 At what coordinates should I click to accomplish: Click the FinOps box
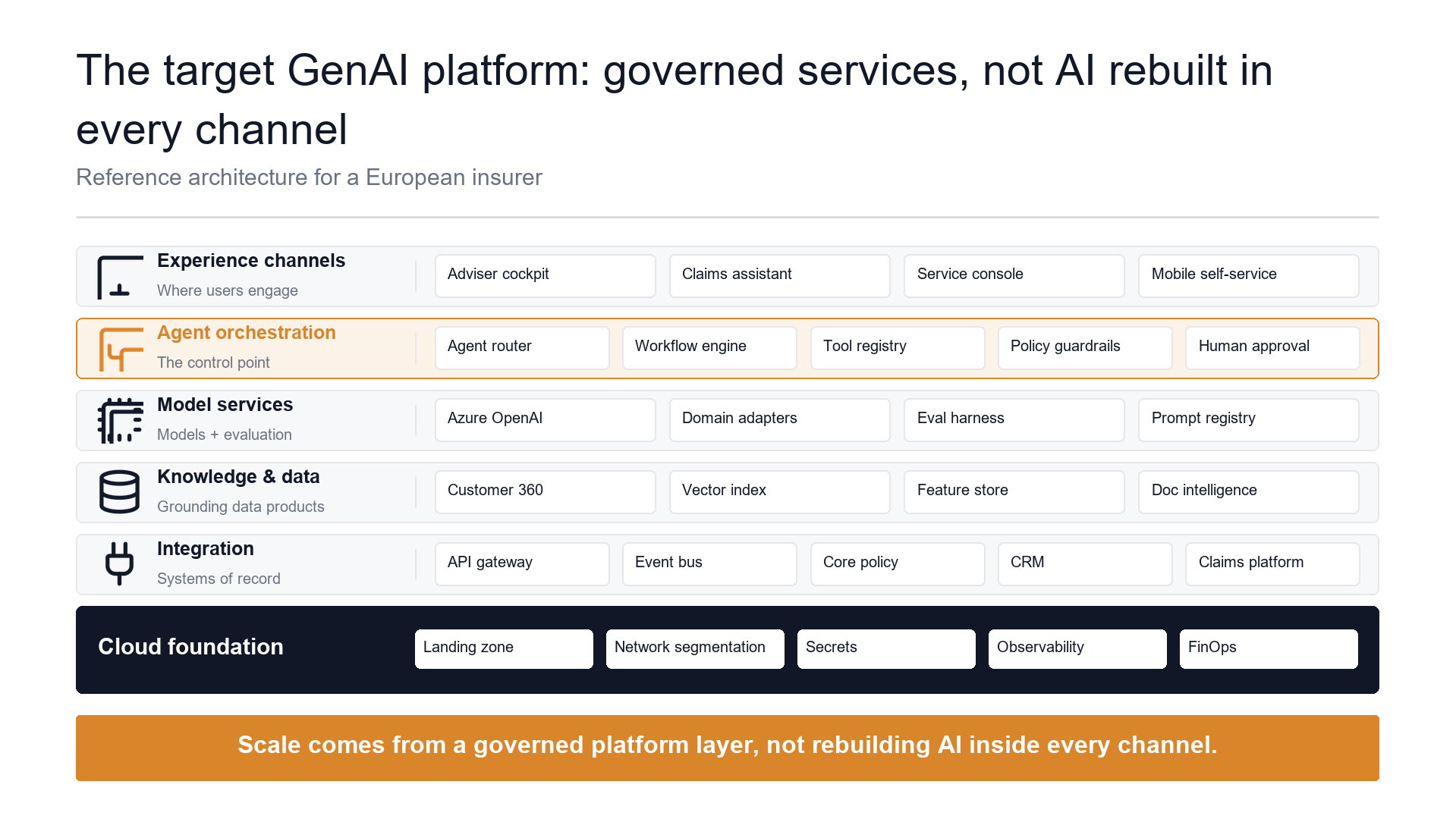[x=1269, y=649]
